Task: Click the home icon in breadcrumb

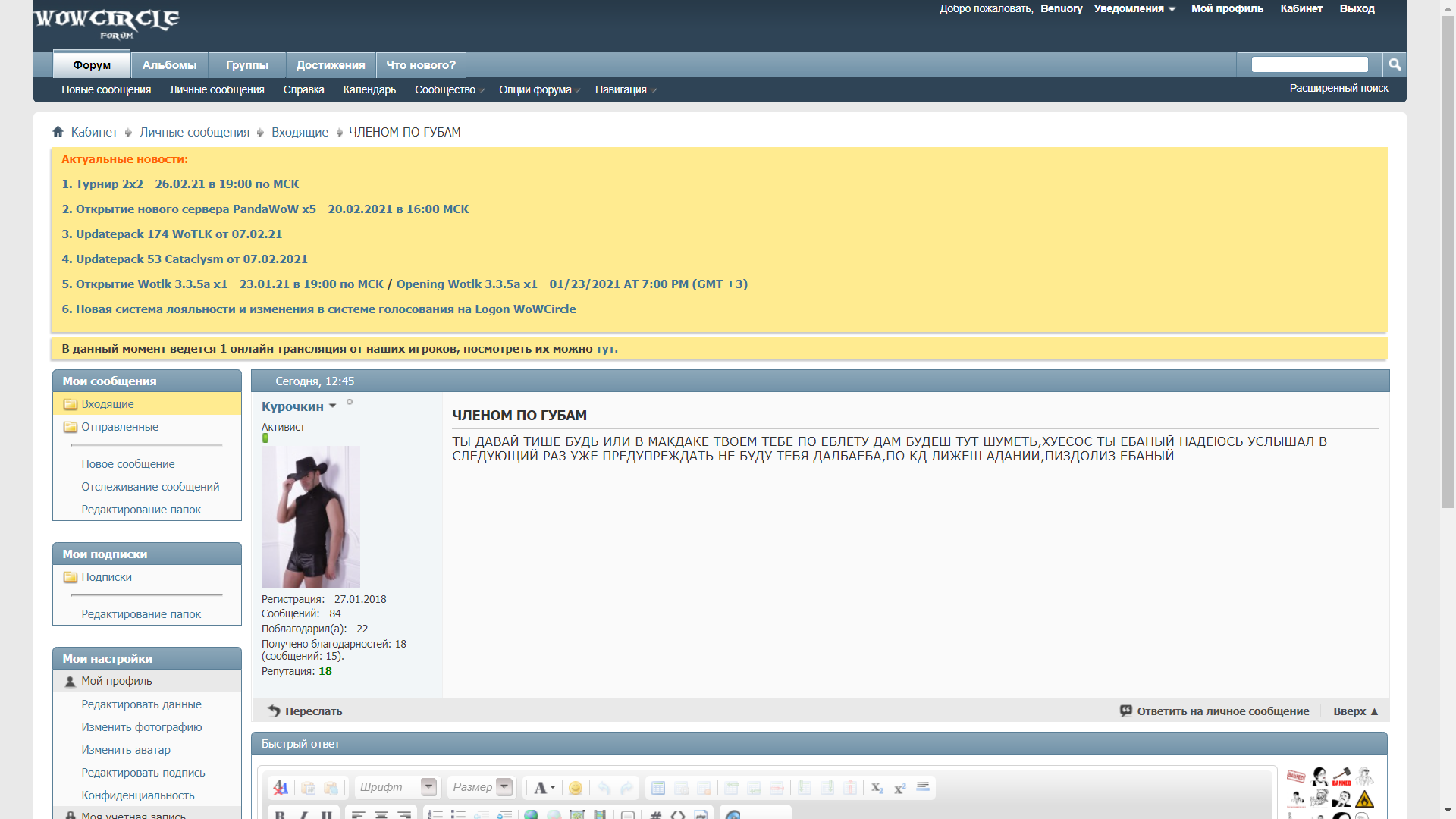Action: pos(58,132)
